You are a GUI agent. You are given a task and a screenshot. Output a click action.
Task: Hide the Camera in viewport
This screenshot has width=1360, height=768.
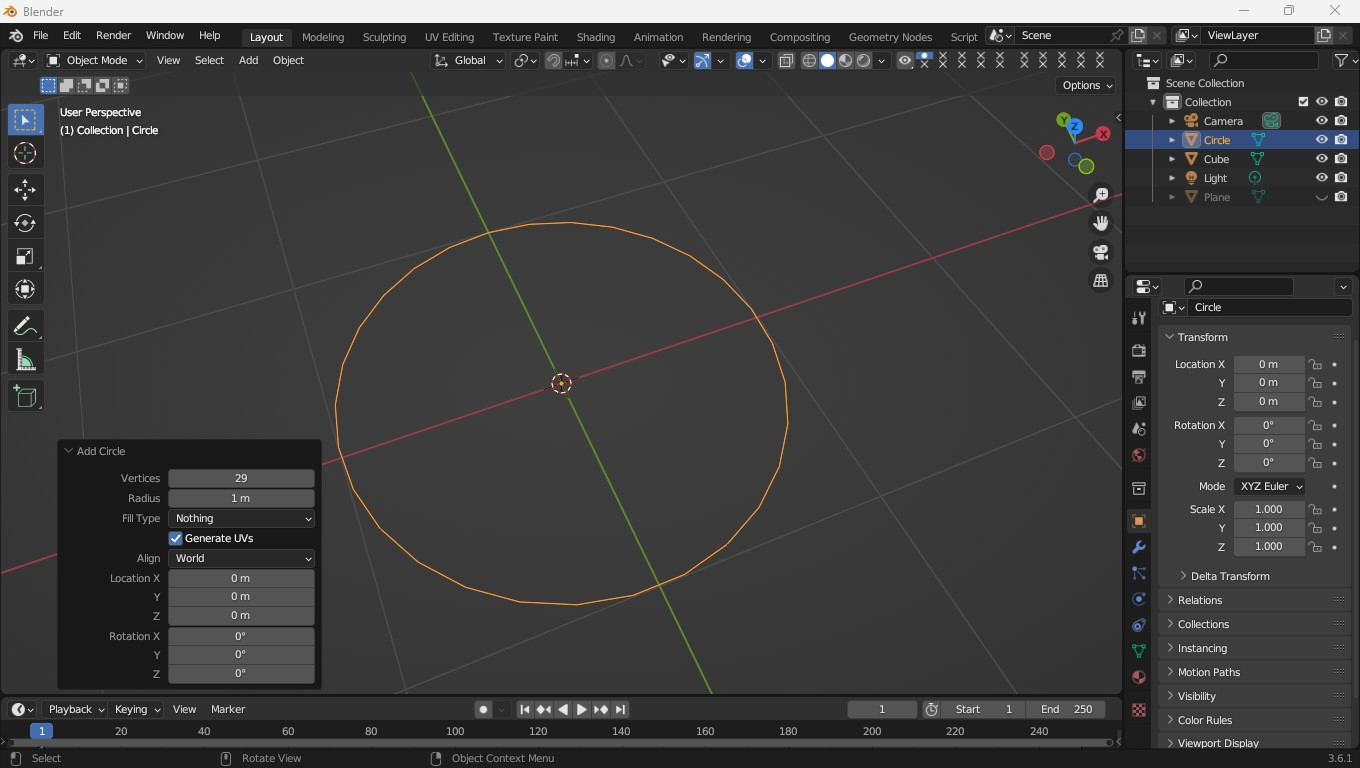(1321, 121)
